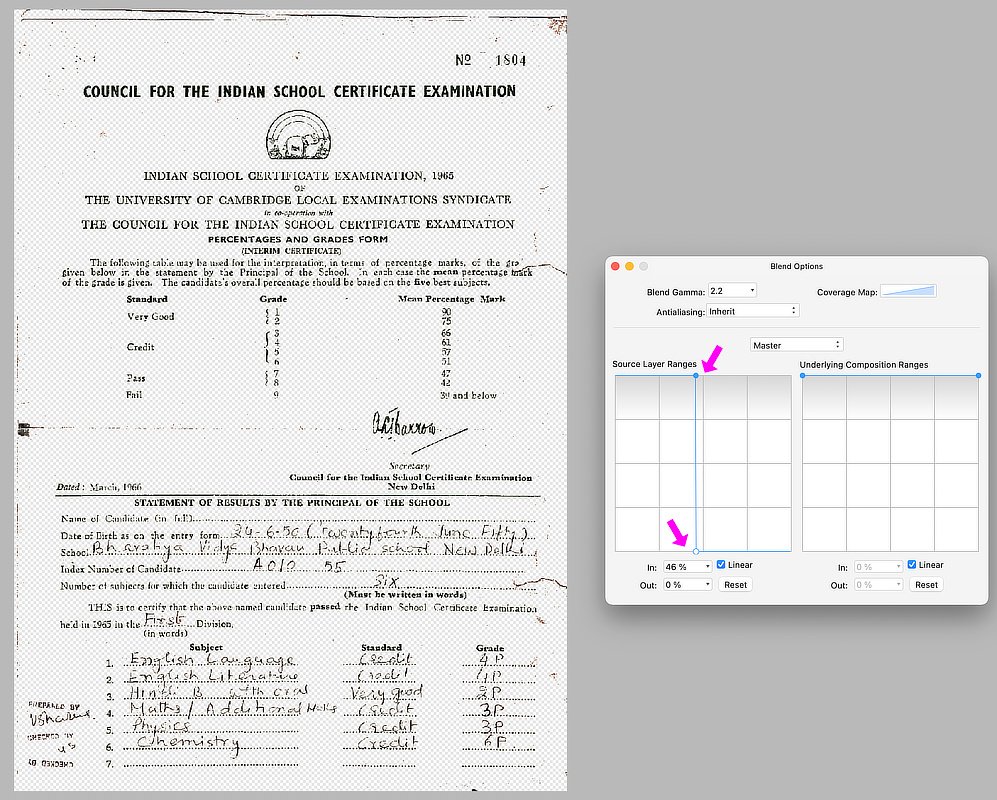Viewport: 997px width, 800px height.
Task: Open the source In 46 % dropdown arrow
Action: tap(707, 567)
